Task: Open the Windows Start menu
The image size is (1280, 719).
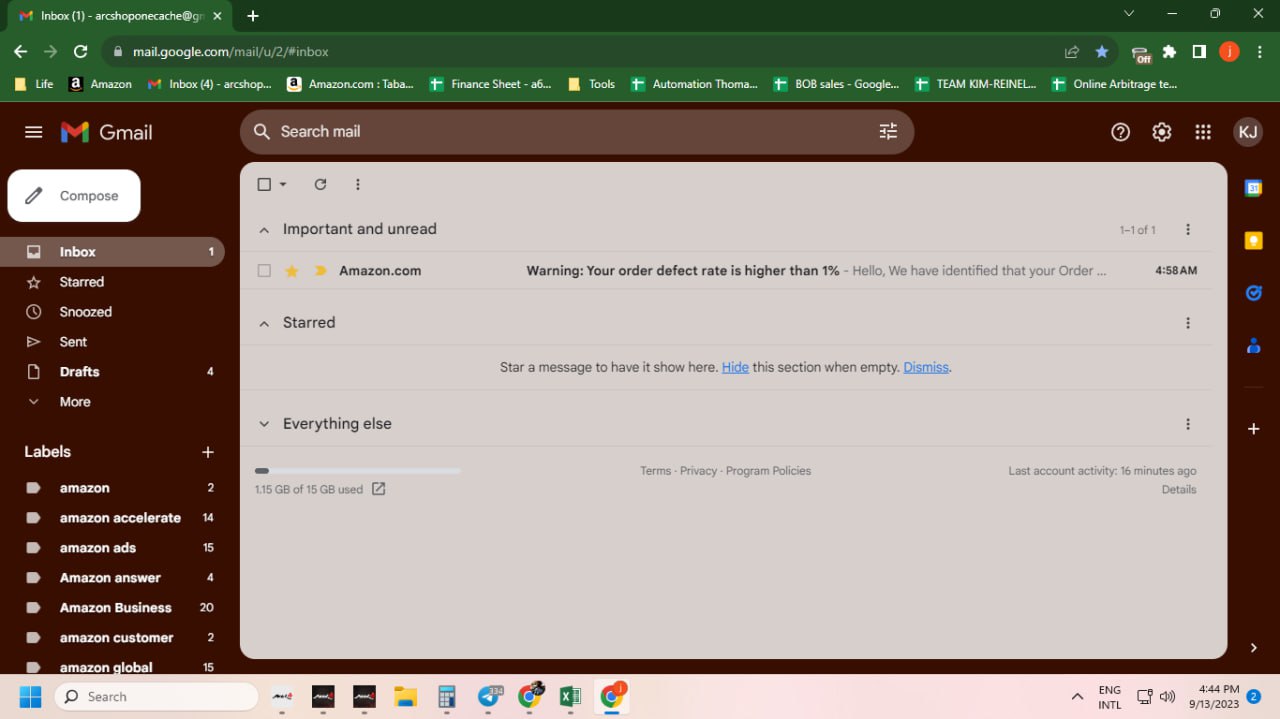Action: 30,696
